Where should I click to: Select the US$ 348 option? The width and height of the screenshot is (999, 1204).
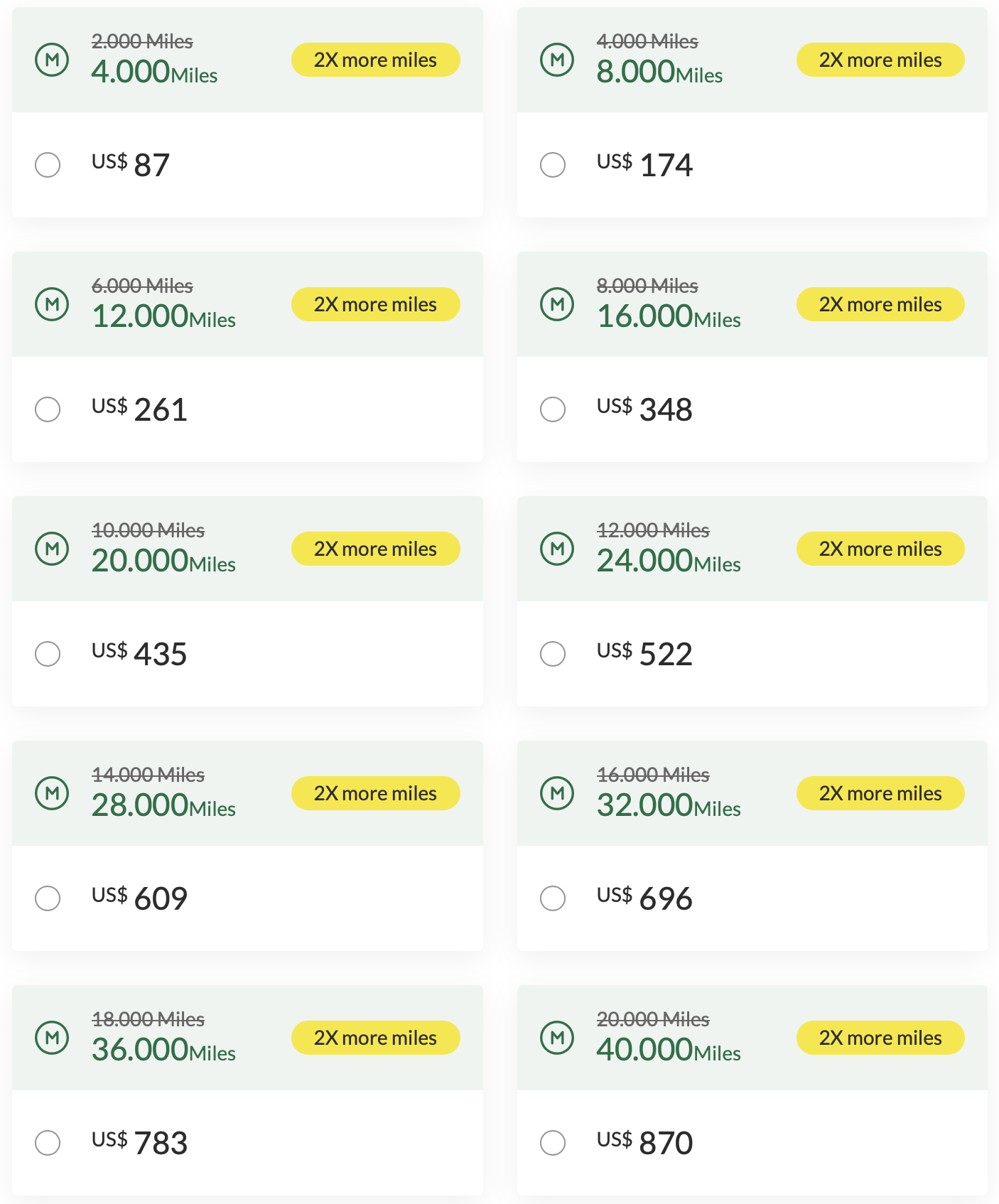(x=552, y=409)
